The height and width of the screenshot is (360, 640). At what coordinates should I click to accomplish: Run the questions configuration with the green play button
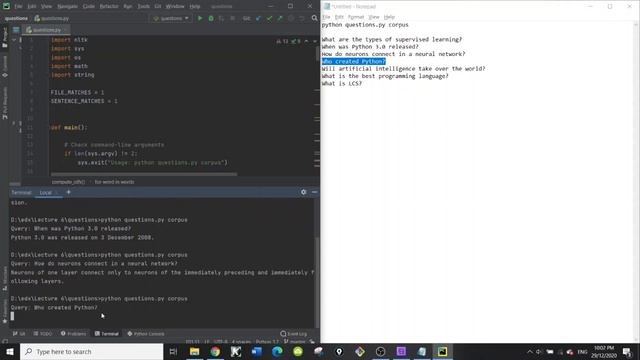200,18
